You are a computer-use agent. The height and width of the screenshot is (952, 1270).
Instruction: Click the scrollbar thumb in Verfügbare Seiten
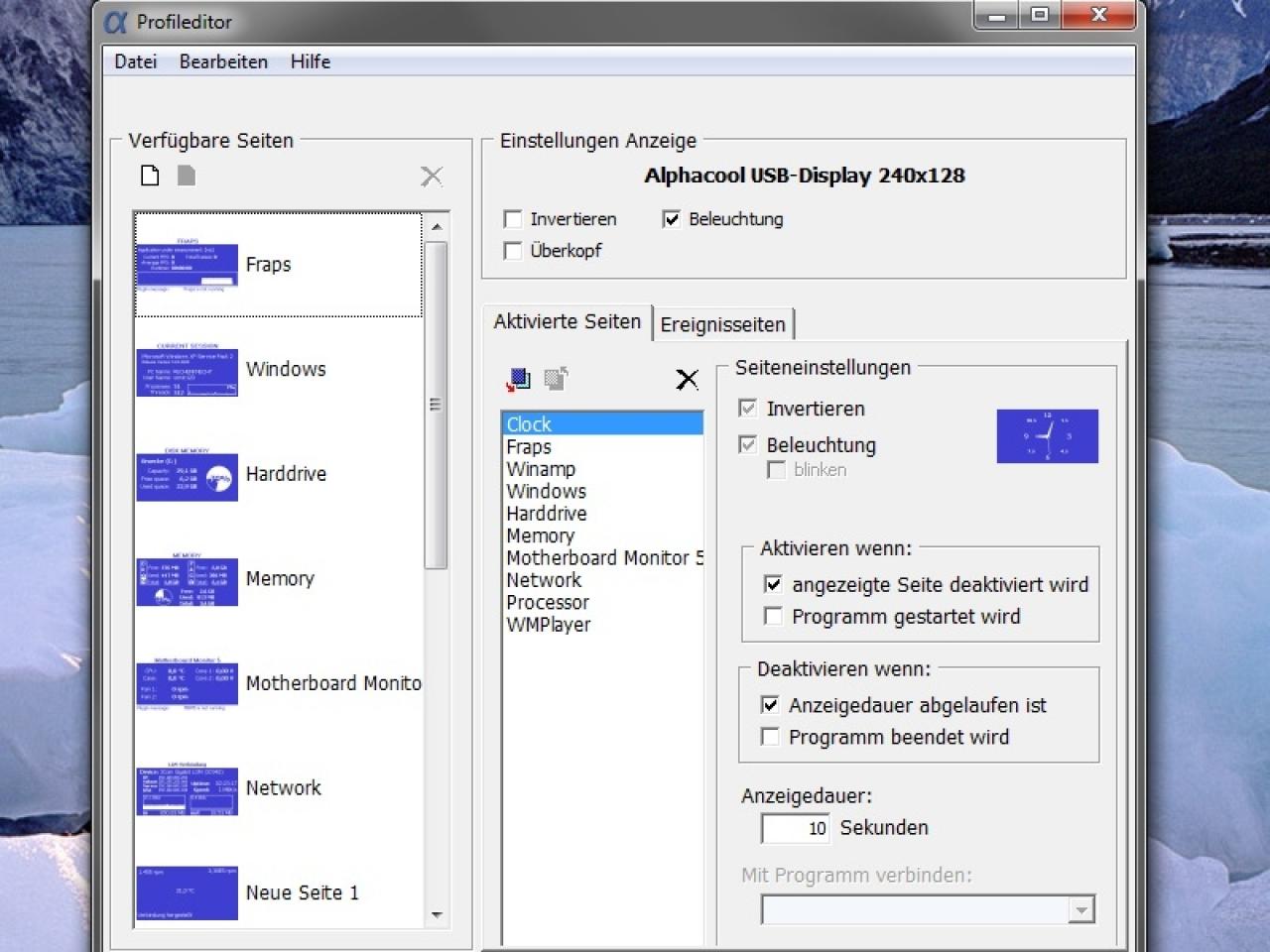(x=436, y=405)
